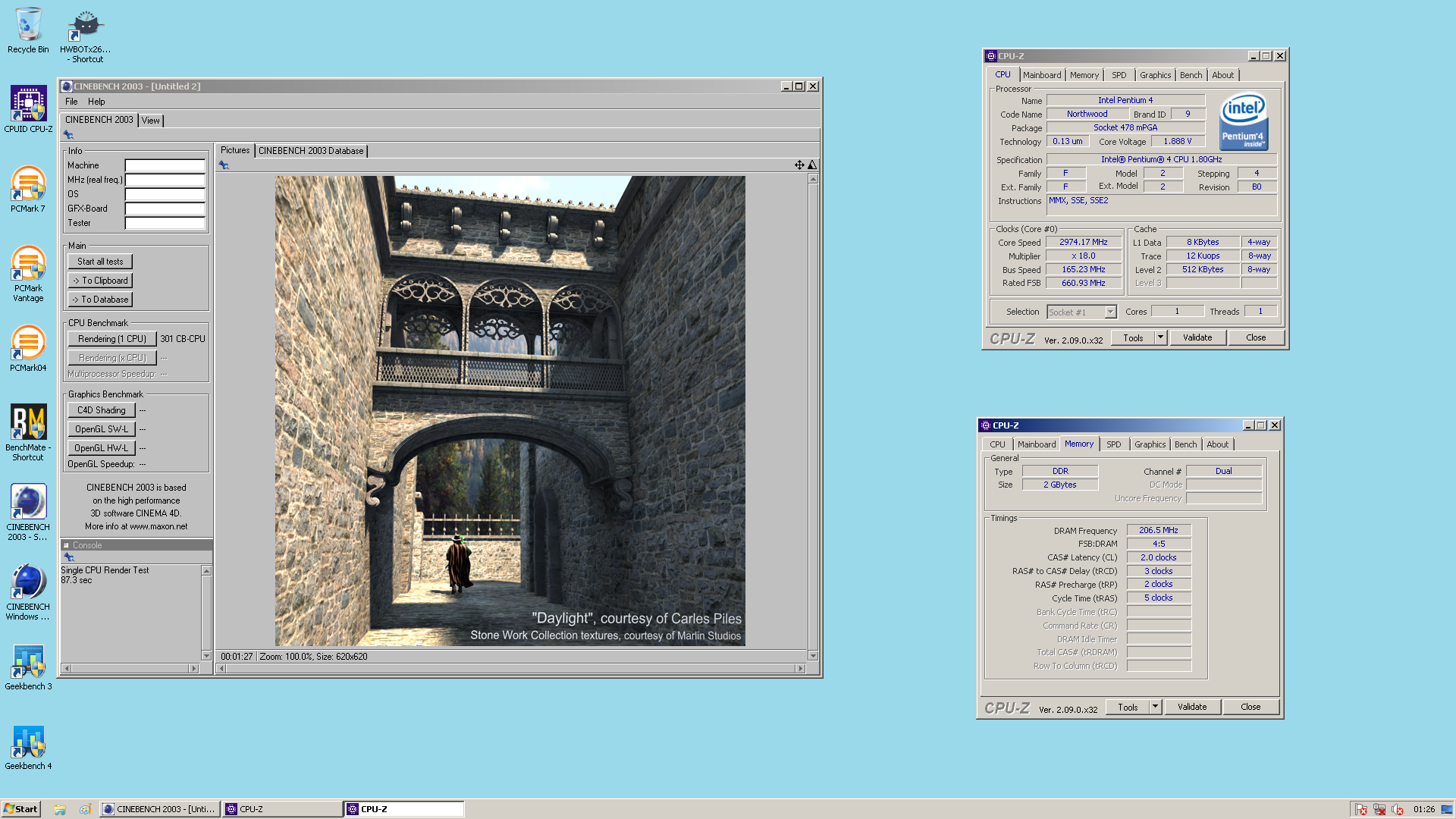Open Tools dropdown arrow in top CPU-Z
Viewport: 1456px width, 819px height.
coord(1160,338)
